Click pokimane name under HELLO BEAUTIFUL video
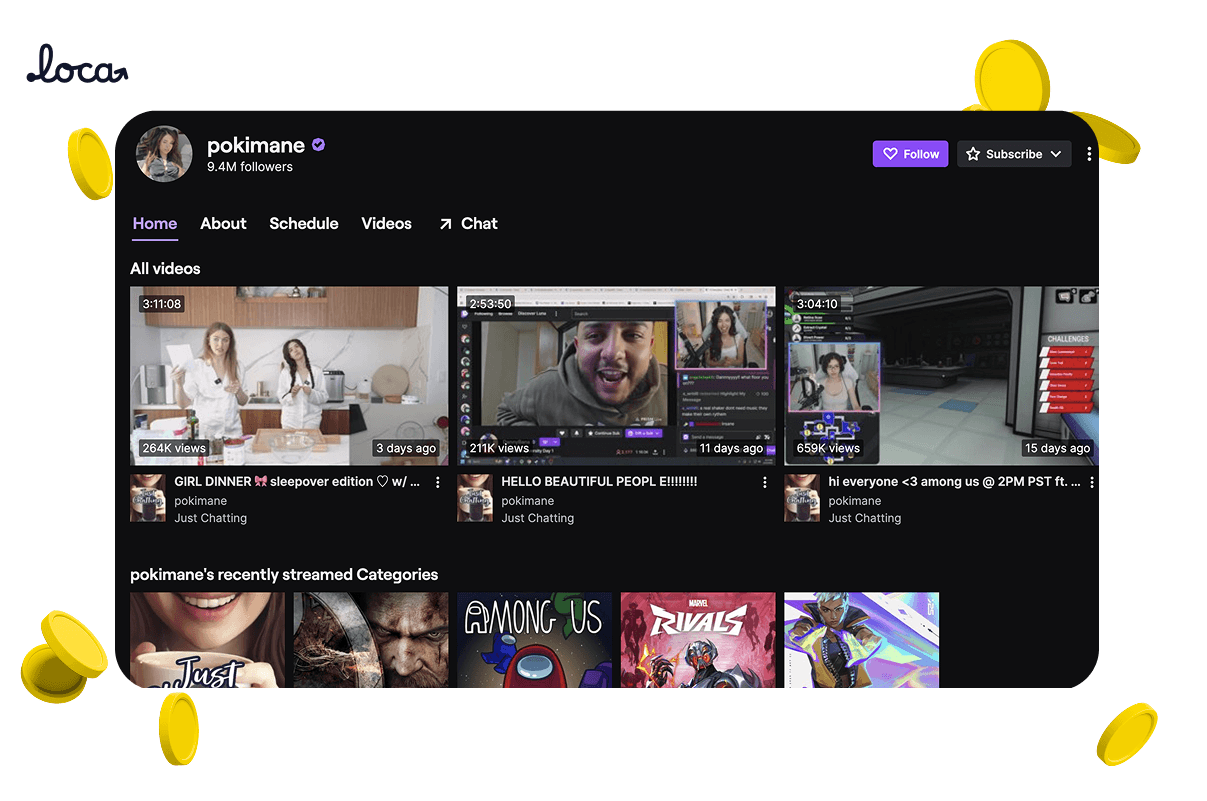The width and height of the screenshot is (1207, 801). (527, 501)
